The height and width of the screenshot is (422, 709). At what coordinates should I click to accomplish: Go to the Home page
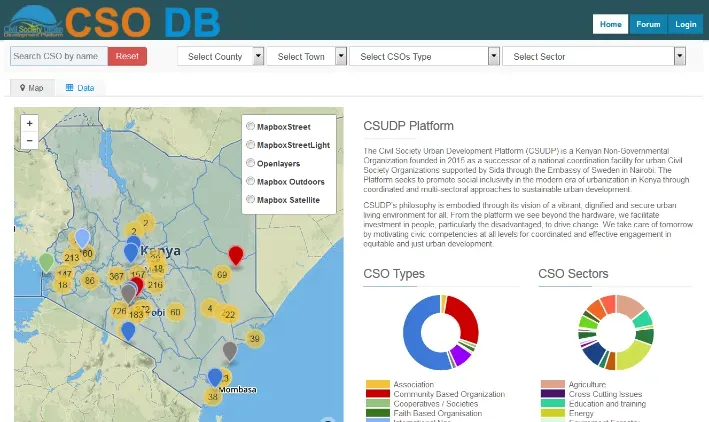610,24
